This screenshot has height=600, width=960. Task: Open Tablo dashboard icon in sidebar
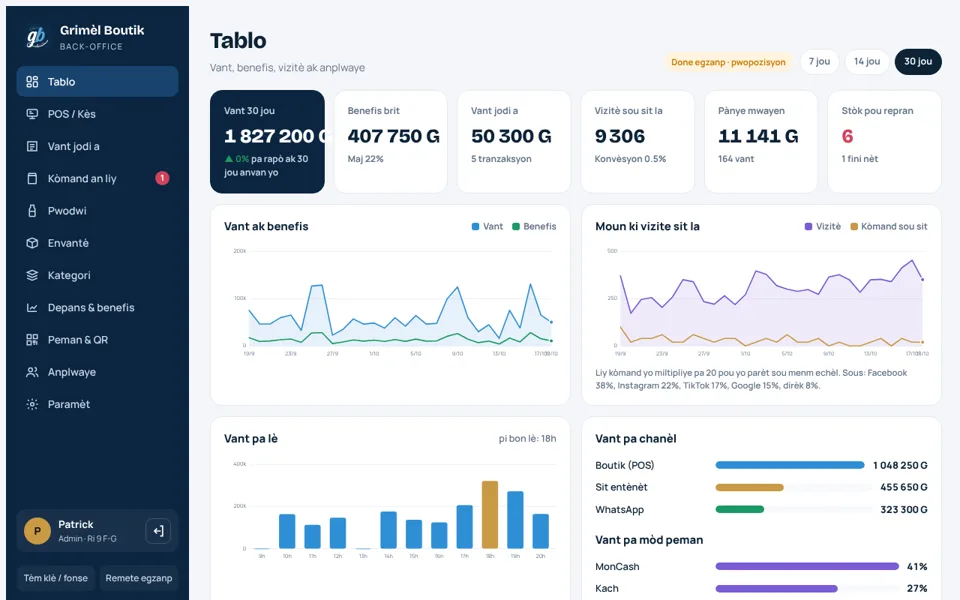[32, 81]
